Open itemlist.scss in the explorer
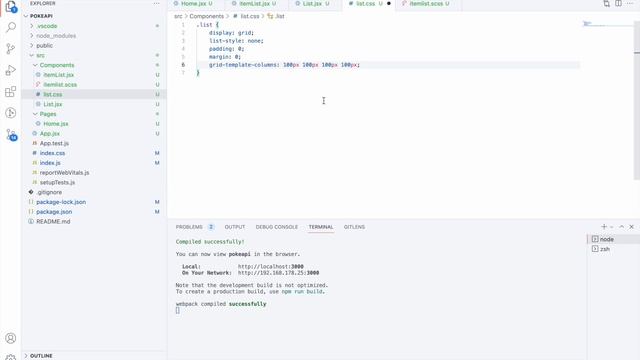640x360 pixels. coord(60,84)
